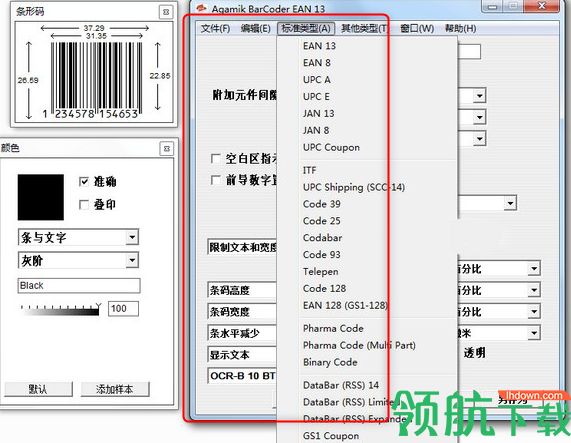Image resolution: width=571 pixels, height=443 pixels.
Task: Close the 标准类型(A) menu
Action: [306, 28]
